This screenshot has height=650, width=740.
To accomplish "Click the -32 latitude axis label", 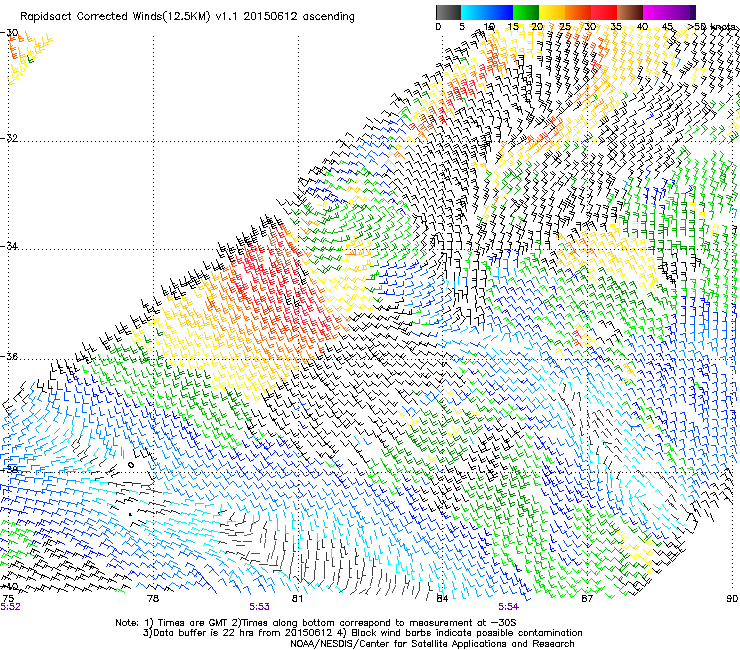I will [x=9, y=138].
